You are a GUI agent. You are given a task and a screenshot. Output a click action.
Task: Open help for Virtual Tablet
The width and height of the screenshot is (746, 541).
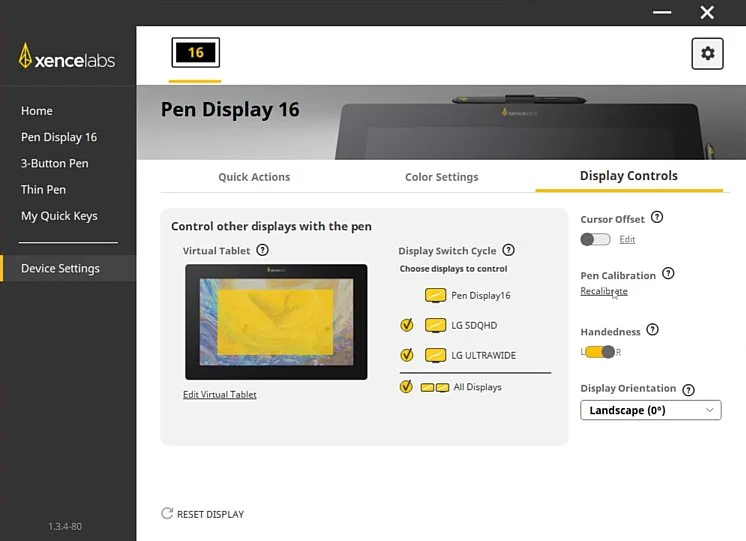point(263,250)
